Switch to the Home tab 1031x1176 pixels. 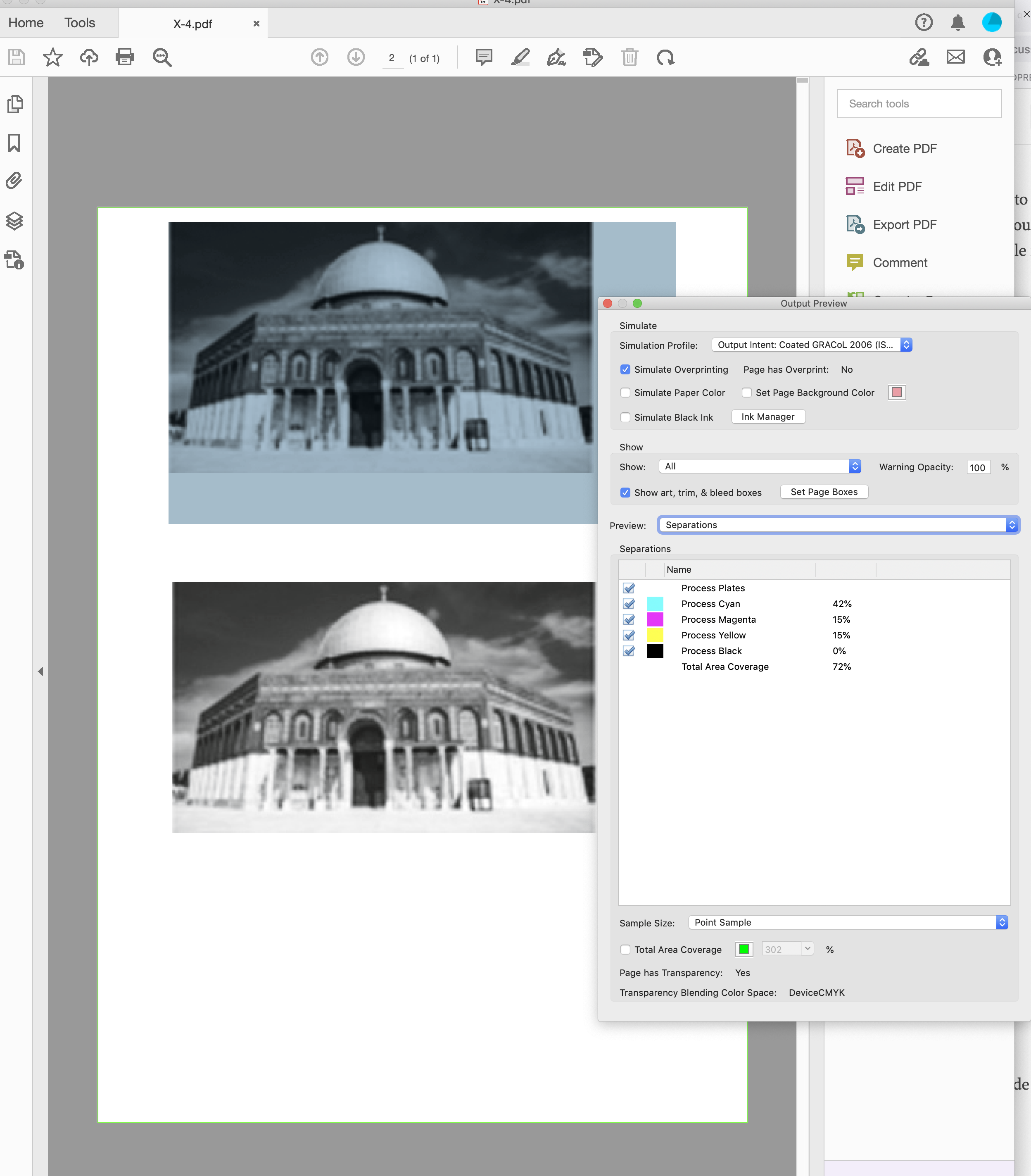point(26,22)
